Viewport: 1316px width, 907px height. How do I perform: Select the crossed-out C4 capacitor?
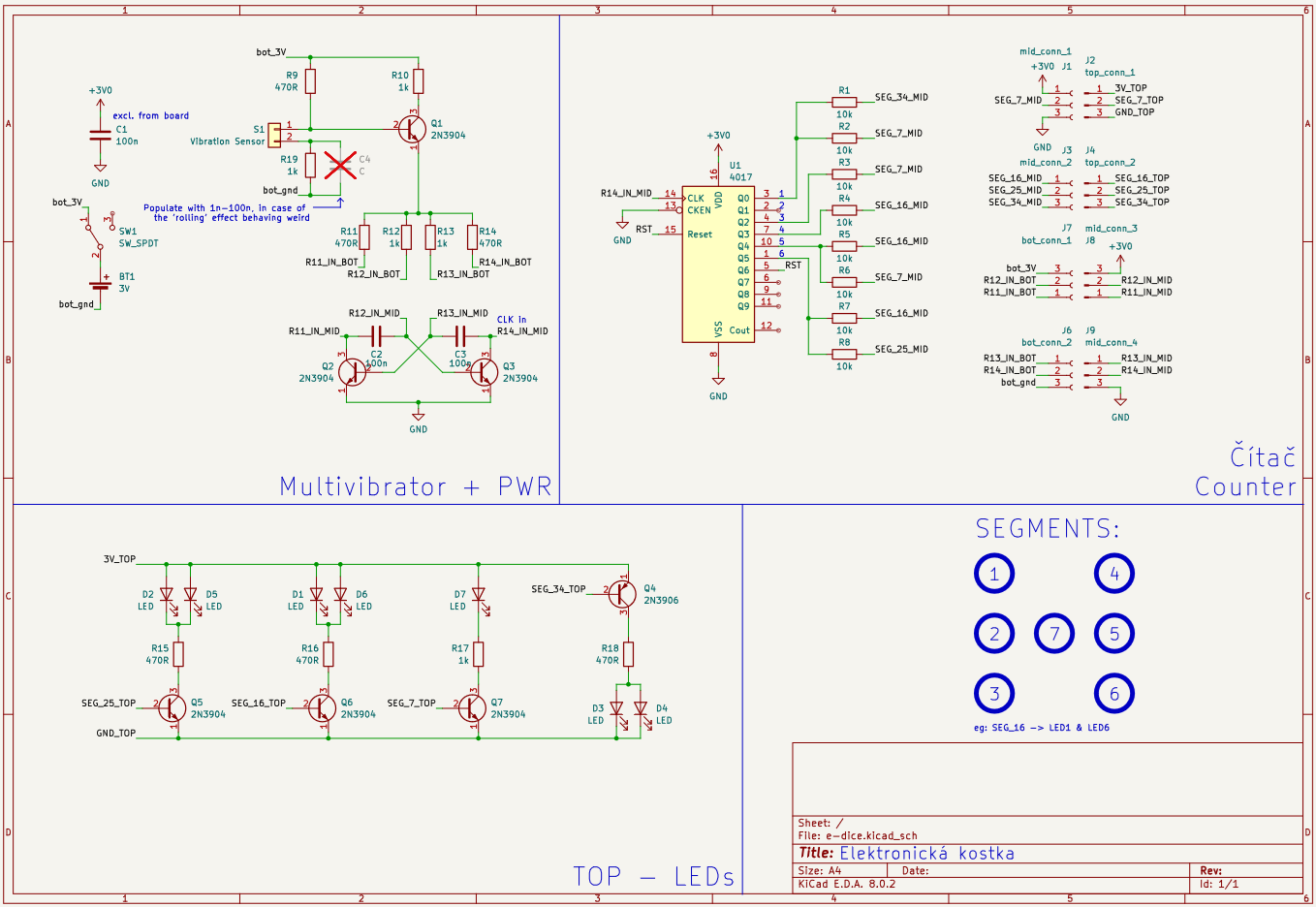[340, 165]
